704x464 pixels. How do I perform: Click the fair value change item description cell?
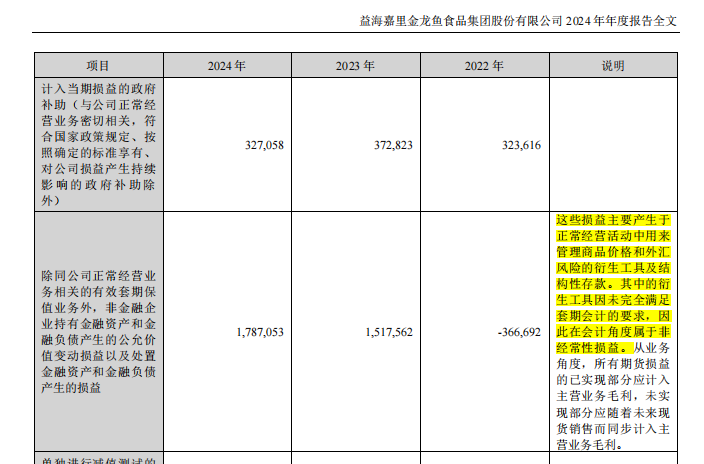point(99,331)
